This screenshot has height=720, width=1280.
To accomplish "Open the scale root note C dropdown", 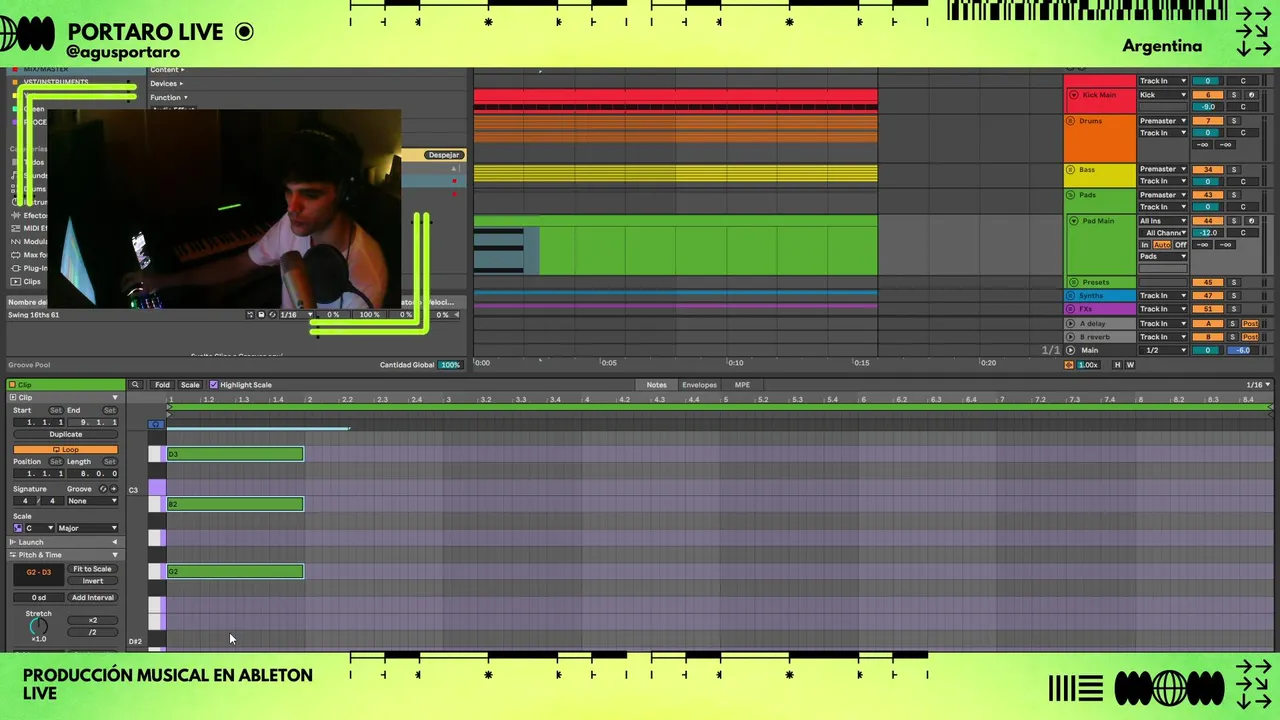I will coord(39,528).
